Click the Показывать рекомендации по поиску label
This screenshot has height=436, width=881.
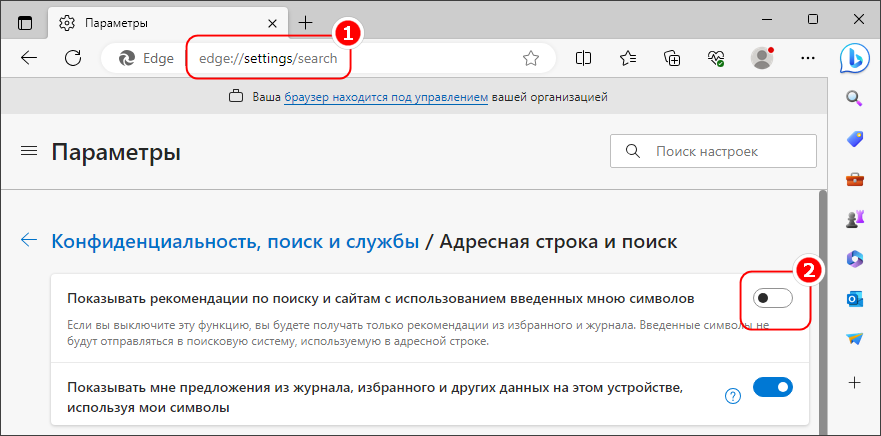coord(381,299)
